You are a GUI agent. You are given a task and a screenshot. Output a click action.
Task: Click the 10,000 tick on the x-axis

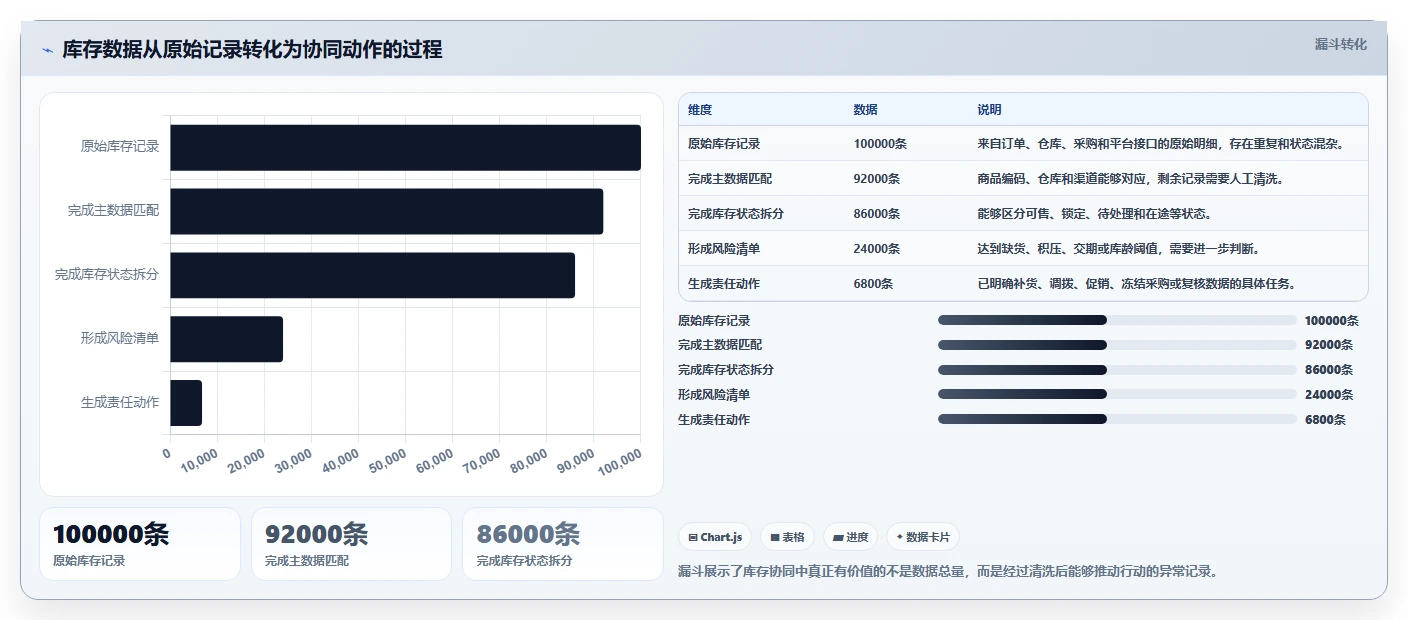(x=199, y=460)
